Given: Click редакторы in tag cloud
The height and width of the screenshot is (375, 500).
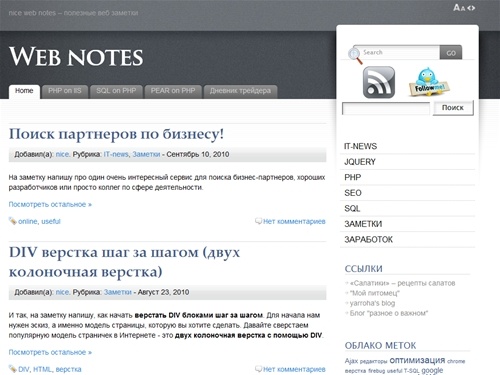Looking at the screenshot, I should pos(373,361).
